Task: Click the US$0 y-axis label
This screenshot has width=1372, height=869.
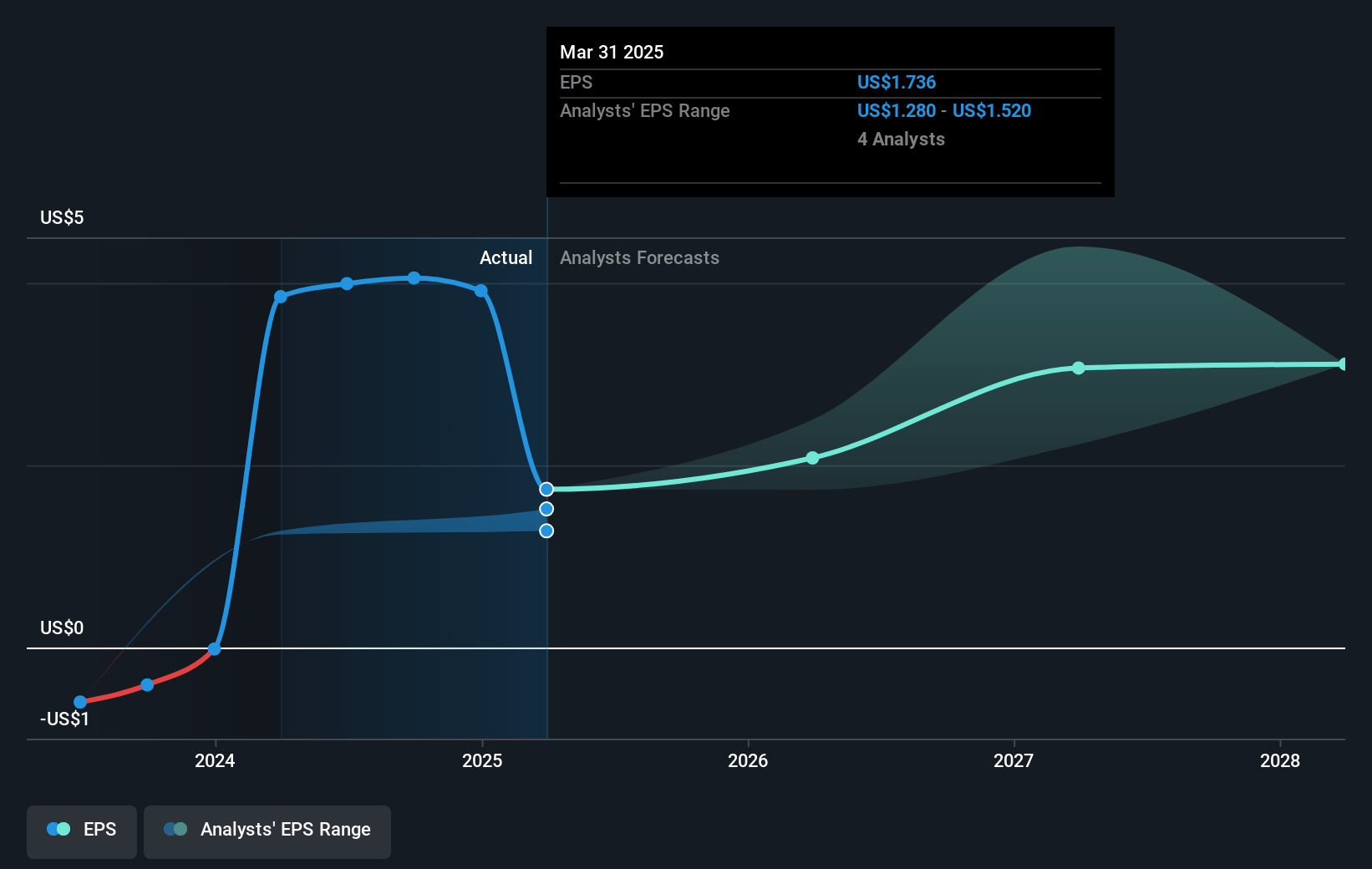Action: pyautogui.click(x=62, y=628)
